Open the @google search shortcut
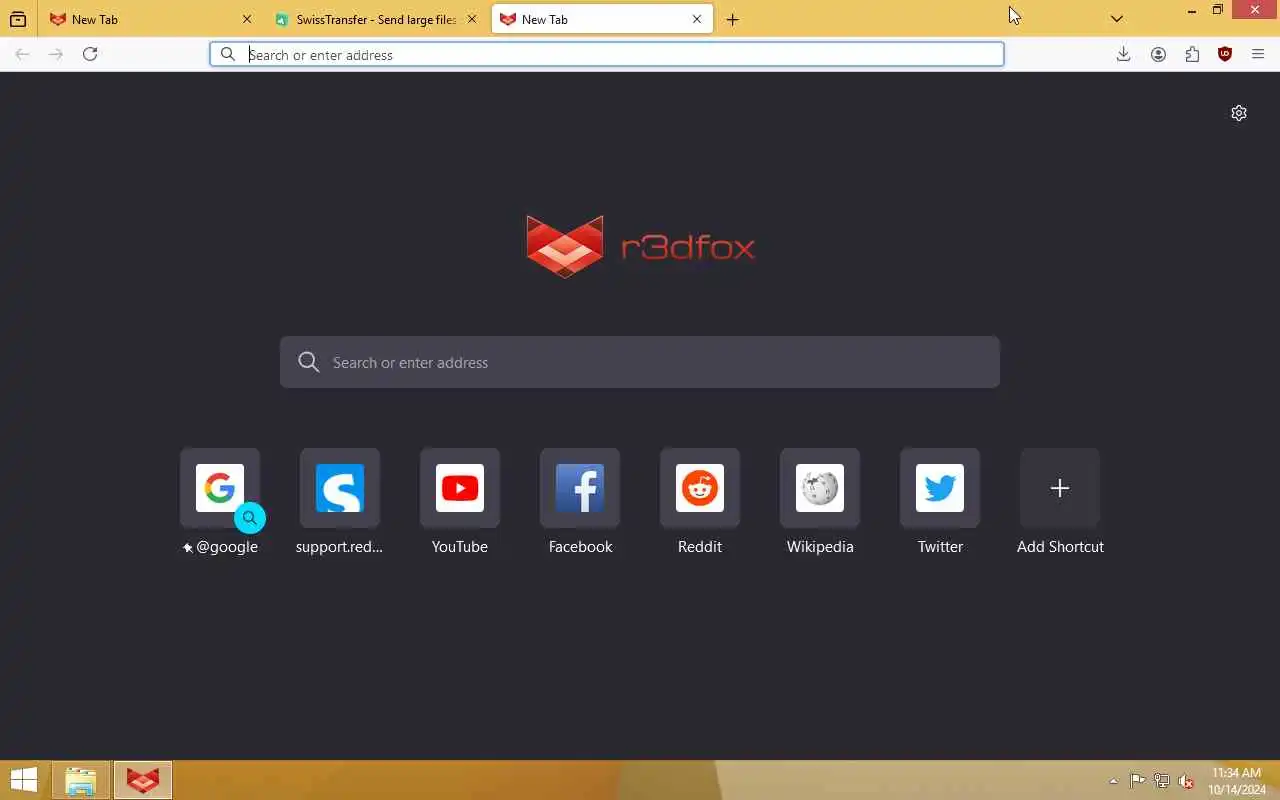This screenshot has height=800, width=1280. [x=220, y=502]
